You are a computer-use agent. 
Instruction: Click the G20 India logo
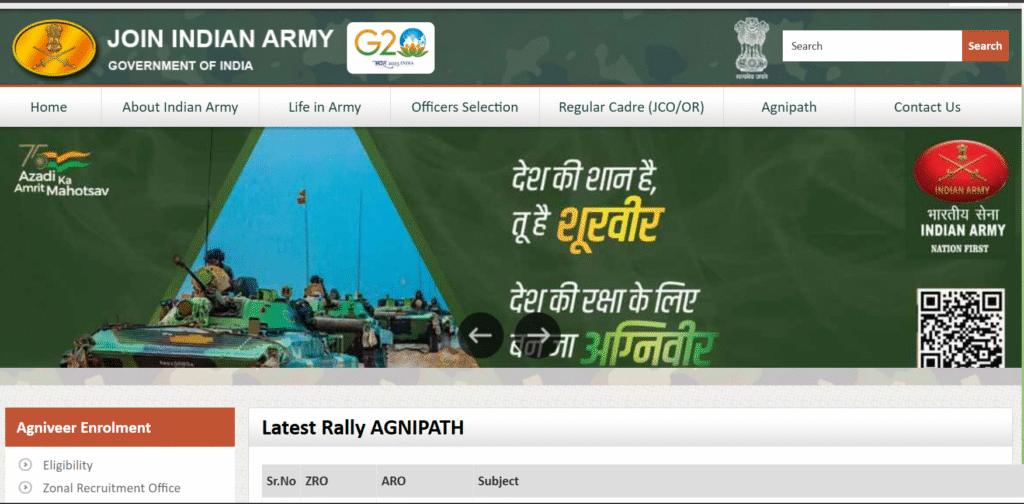(390, 48)
